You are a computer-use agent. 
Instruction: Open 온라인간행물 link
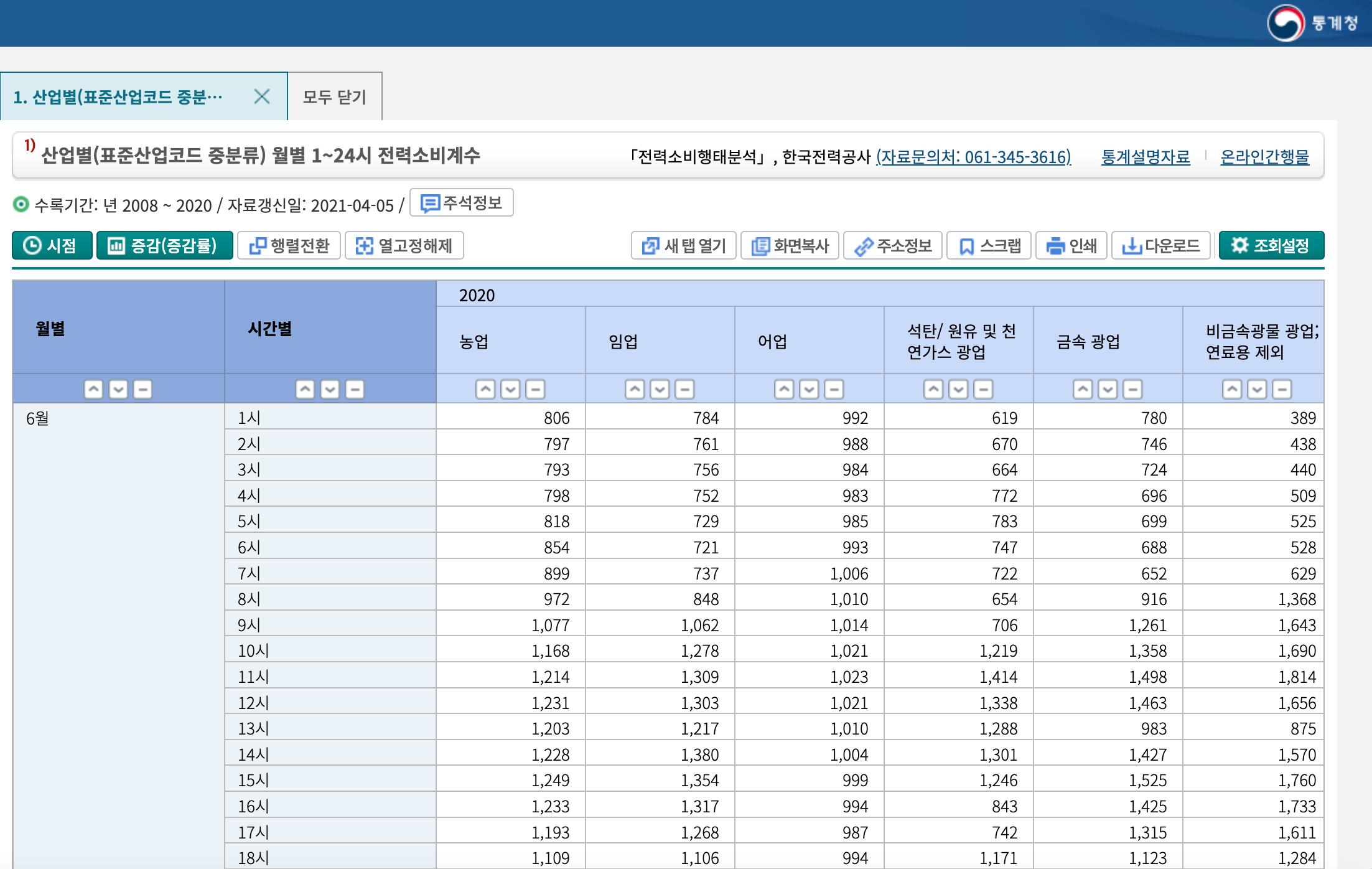point(1264,157)
